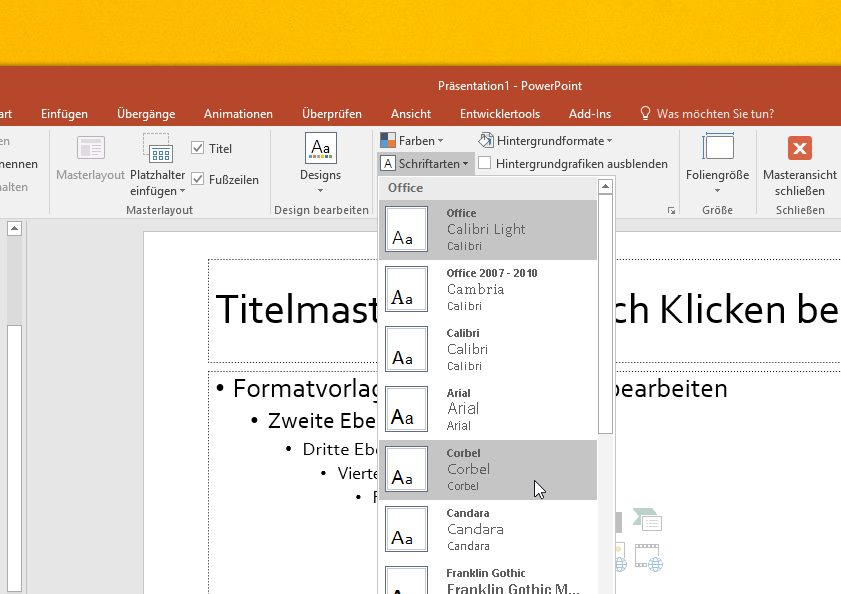The image size is (841, 594).
Task: Click the Zweite Ebene bullet text
Action: [x=321, y=421]
